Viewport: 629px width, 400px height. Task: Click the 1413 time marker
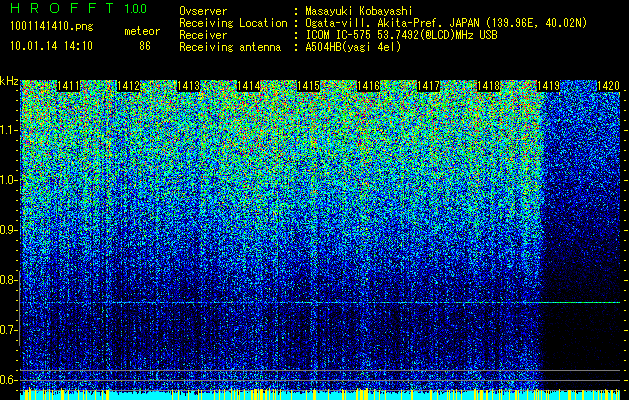(189, 85)
